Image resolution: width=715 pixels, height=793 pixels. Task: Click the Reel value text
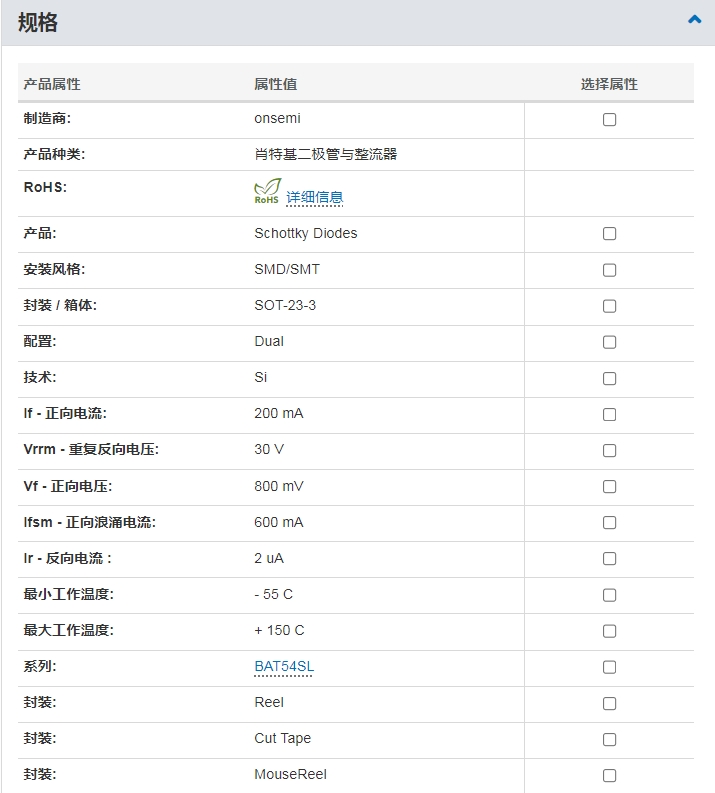269,702
